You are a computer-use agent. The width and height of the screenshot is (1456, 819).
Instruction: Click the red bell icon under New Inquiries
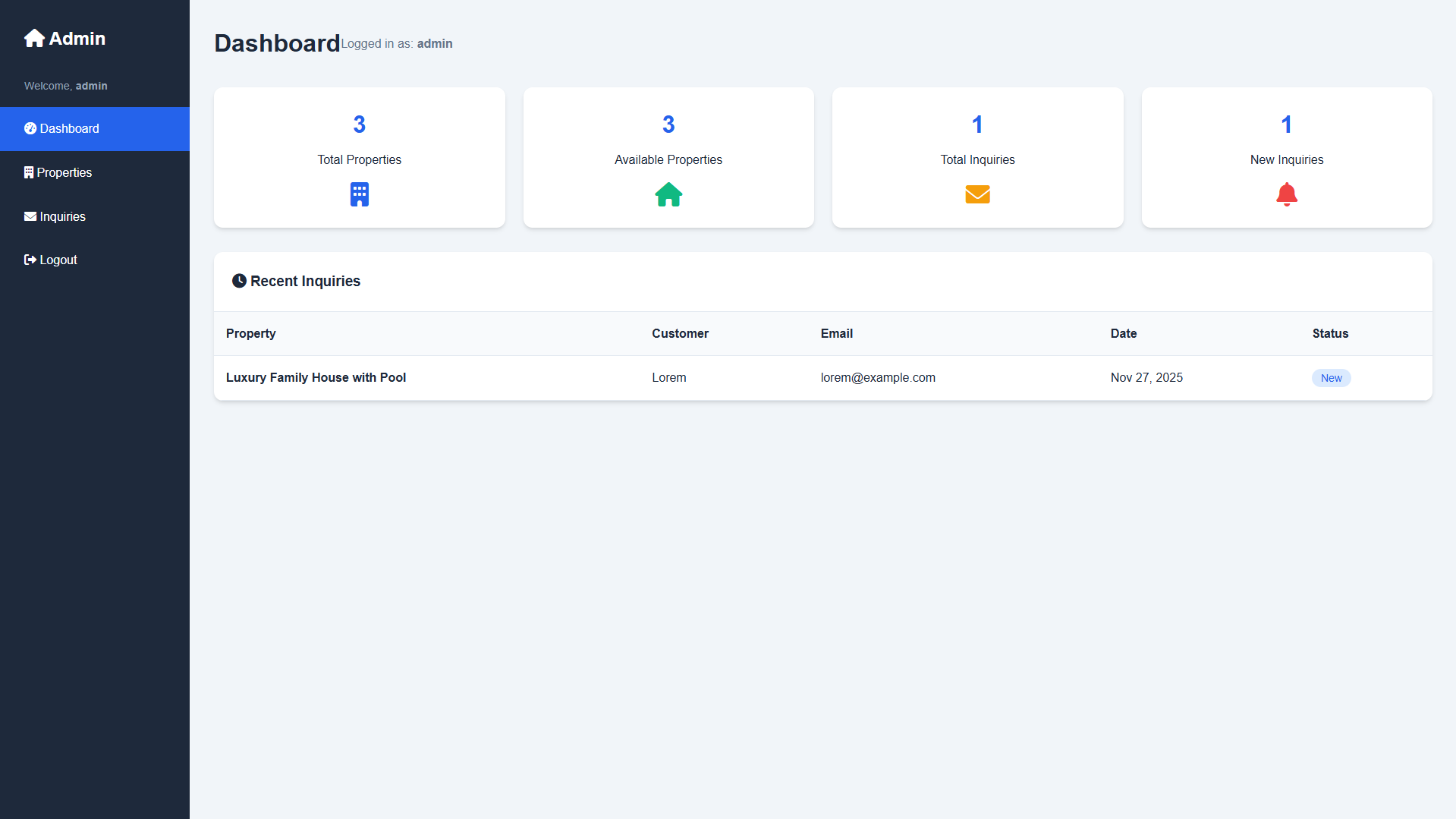(x=1286, y=194)
